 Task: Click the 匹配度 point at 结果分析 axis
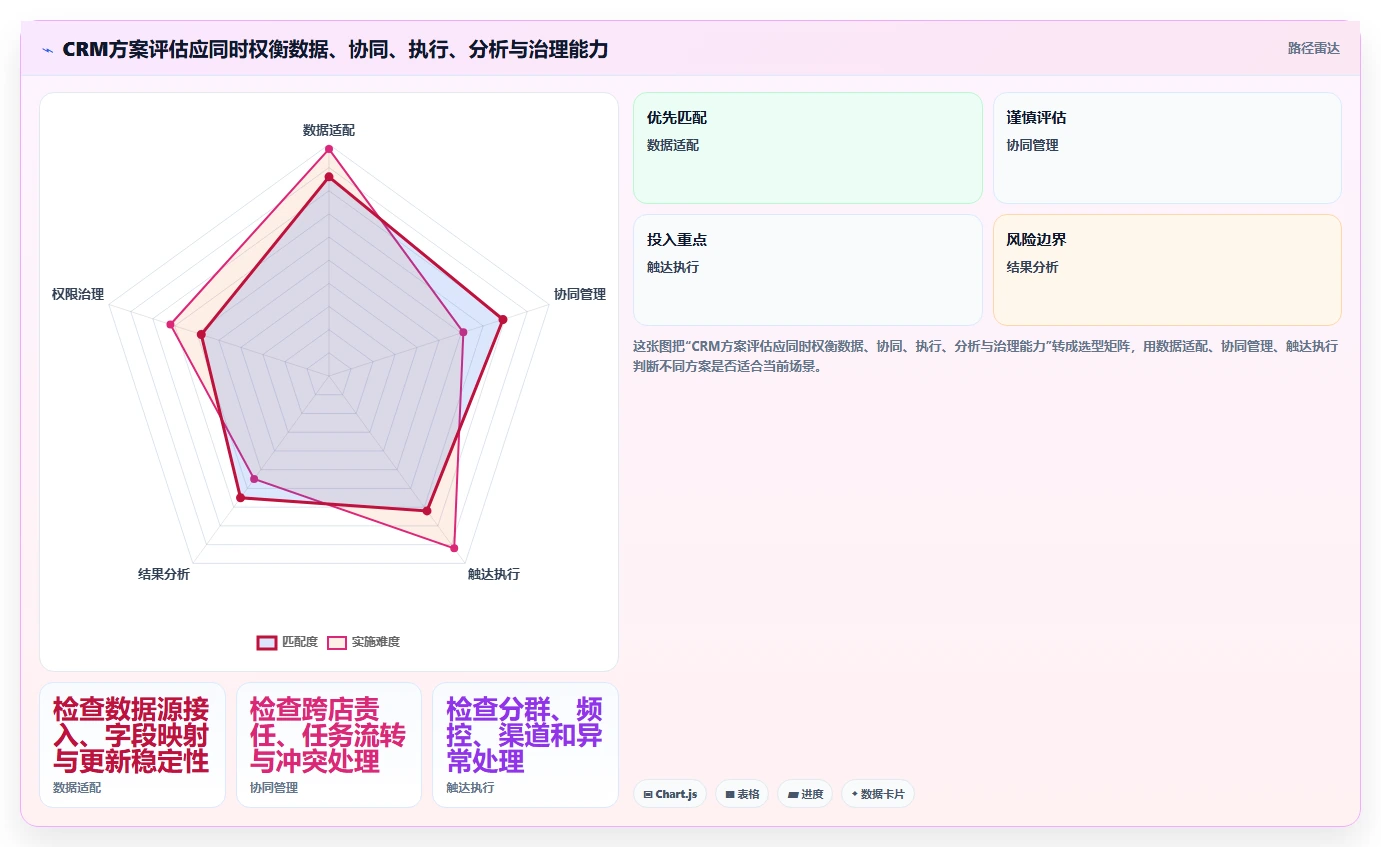(x=240, y=497)
